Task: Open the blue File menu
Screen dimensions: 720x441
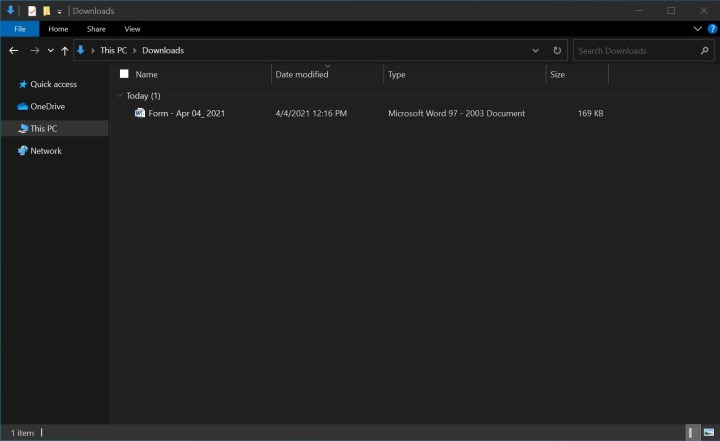Action: (x=19, y=30)
